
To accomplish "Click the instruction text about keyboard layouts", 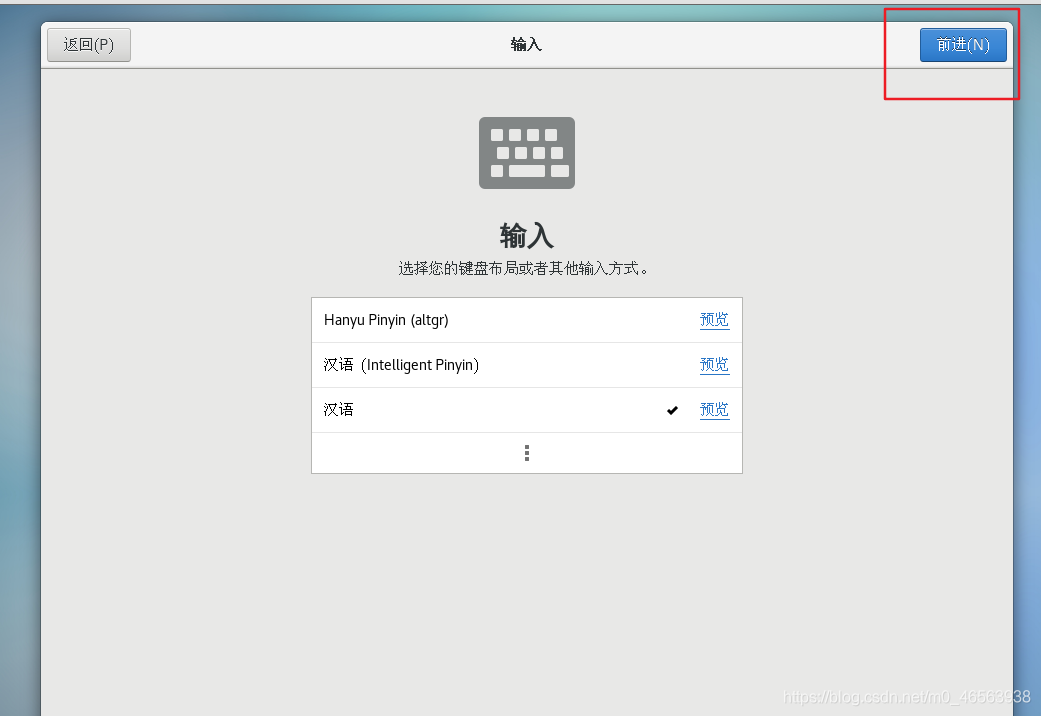I will (x=527, y=268).
